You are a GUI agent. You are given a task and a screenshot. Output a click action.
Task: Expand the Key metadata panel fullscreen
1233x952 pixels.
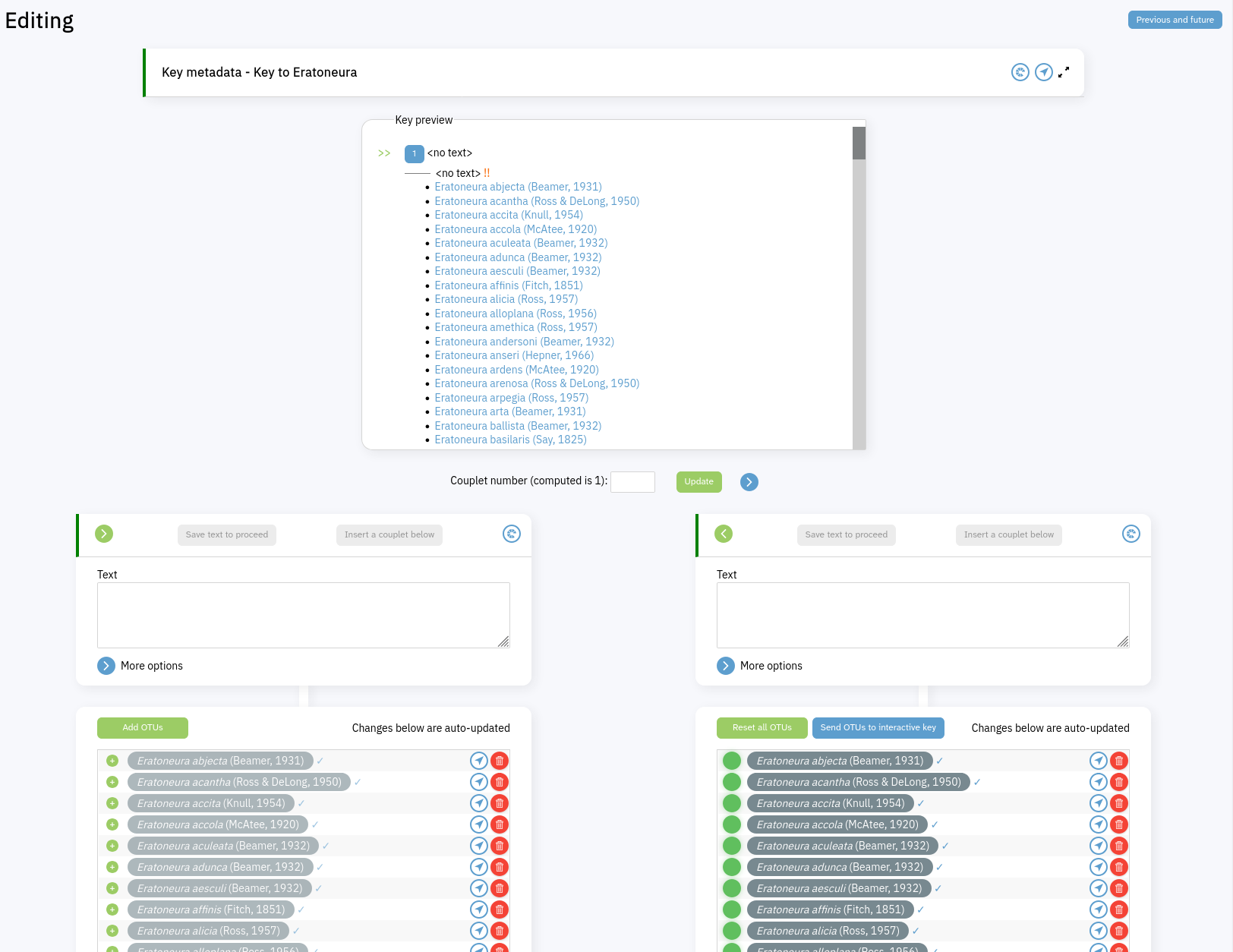coord(1064,72)
